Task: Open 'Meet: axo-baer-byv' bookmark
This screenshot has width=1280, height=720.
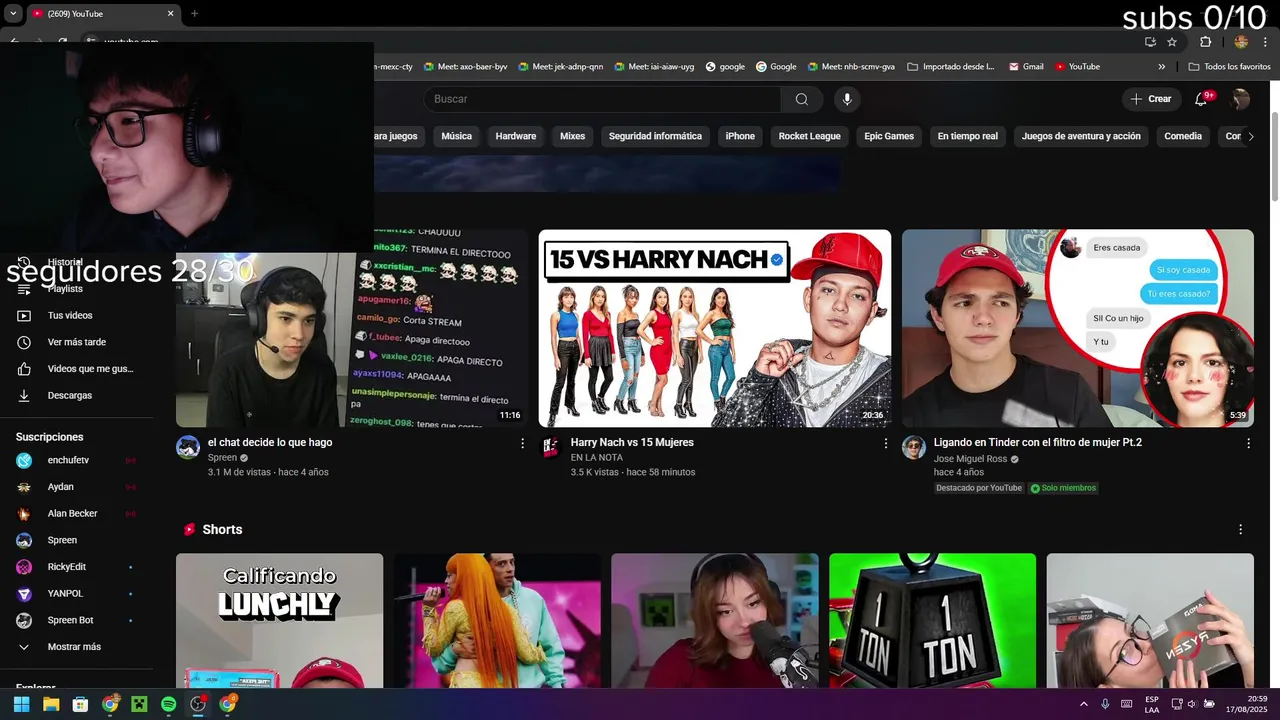Action: [x=466, y=67]
